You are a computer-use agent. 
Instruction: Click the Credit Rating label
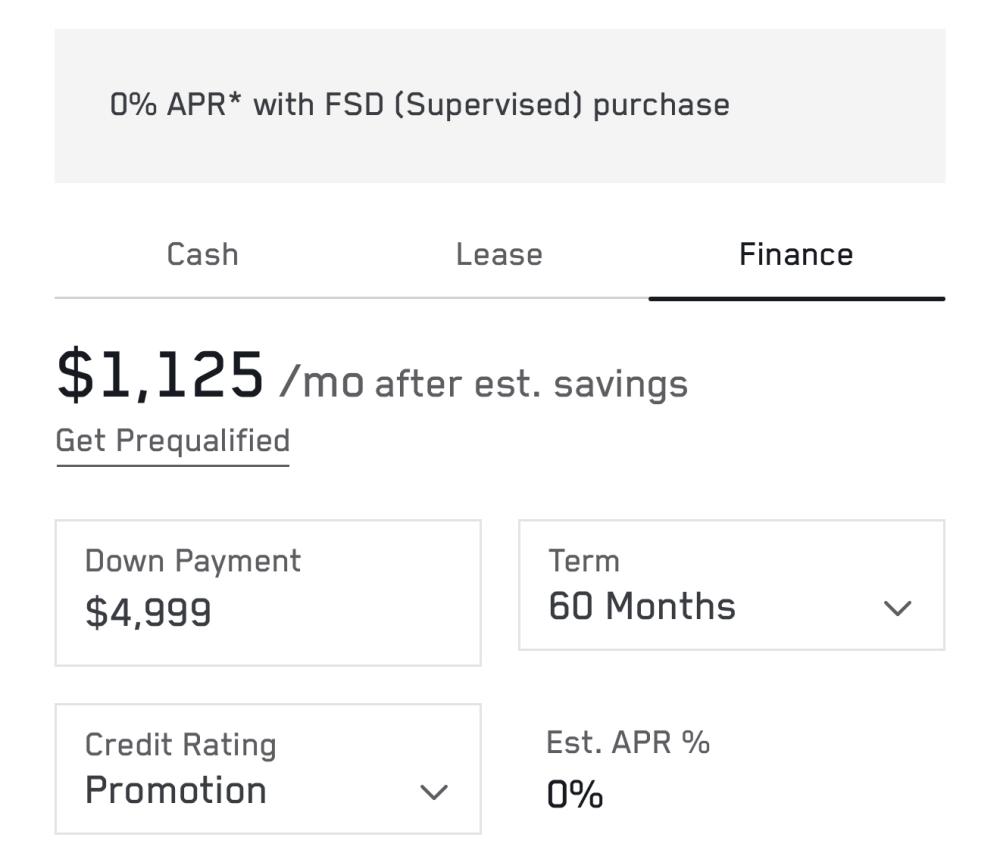point(180,745)
